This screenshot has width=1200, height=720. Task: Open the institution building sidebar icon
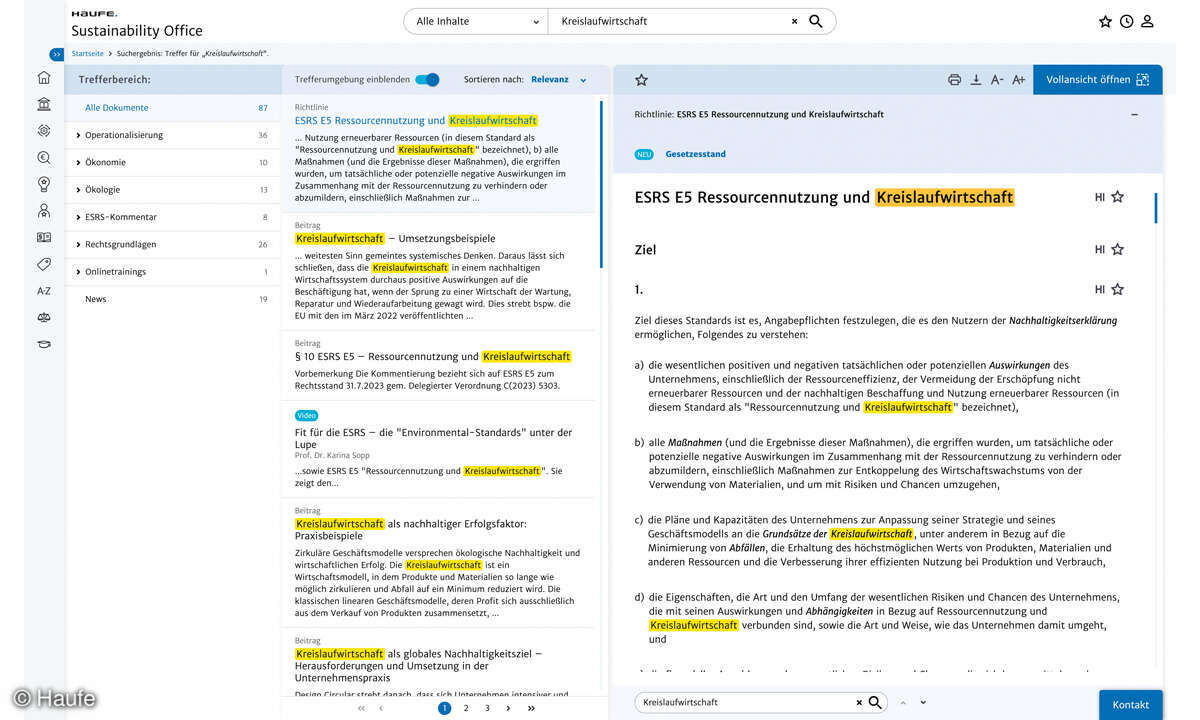click(x=43, y=104)
